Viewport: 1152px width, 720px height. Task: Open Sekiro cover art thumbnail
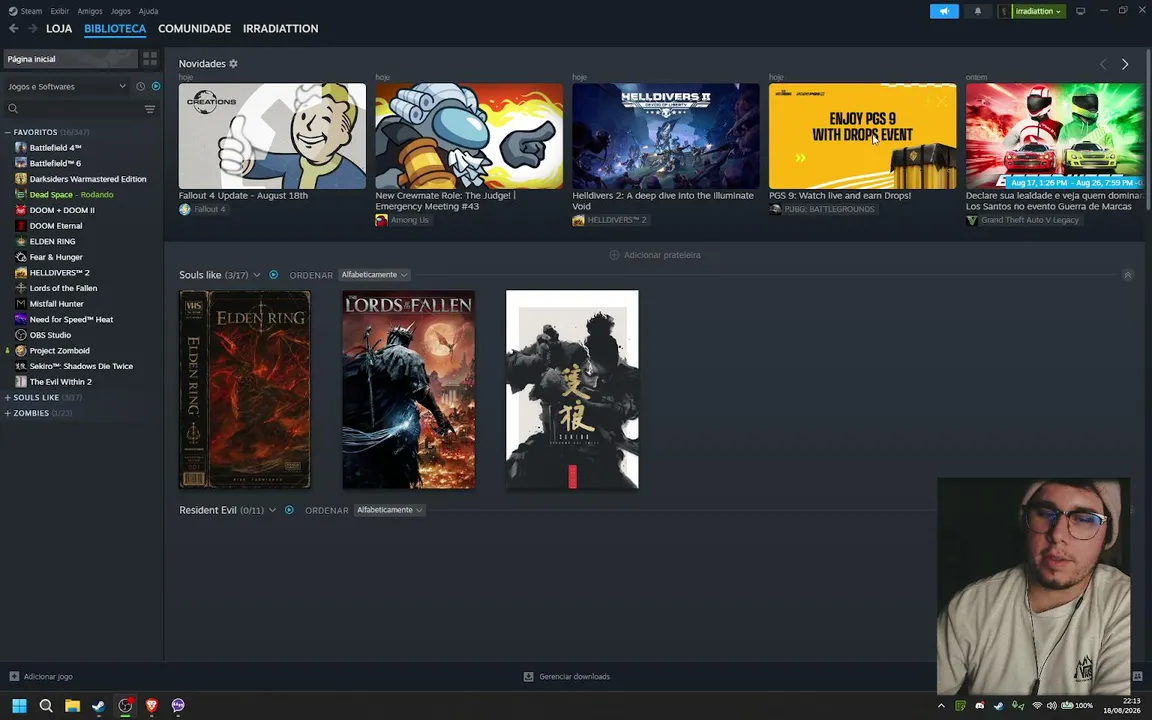[x=572, y=389]
